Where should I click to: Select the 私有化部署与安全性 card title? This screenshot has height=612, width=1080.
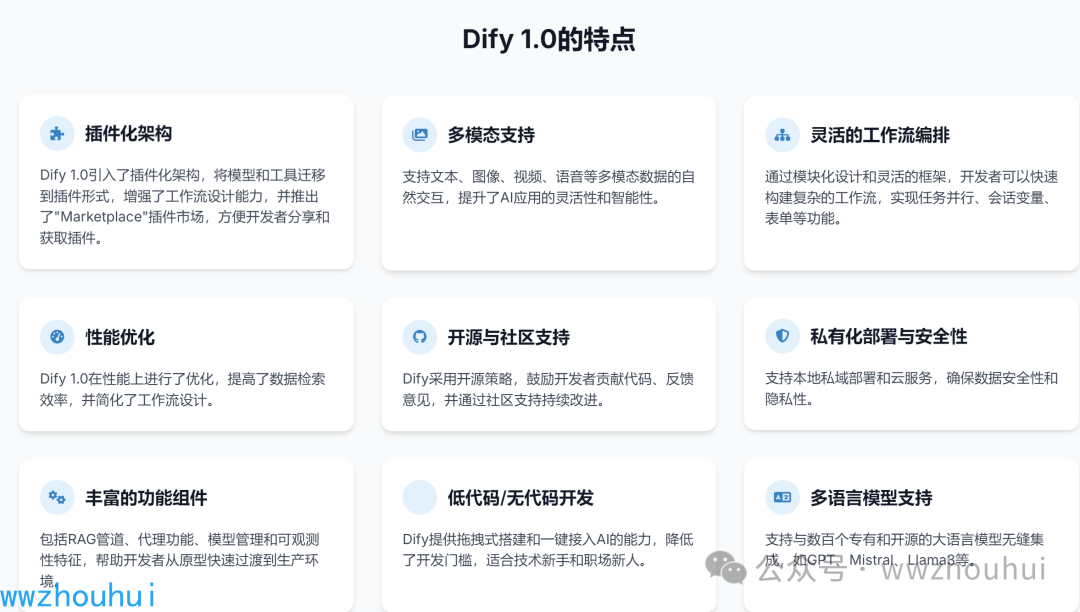point(889,337)
